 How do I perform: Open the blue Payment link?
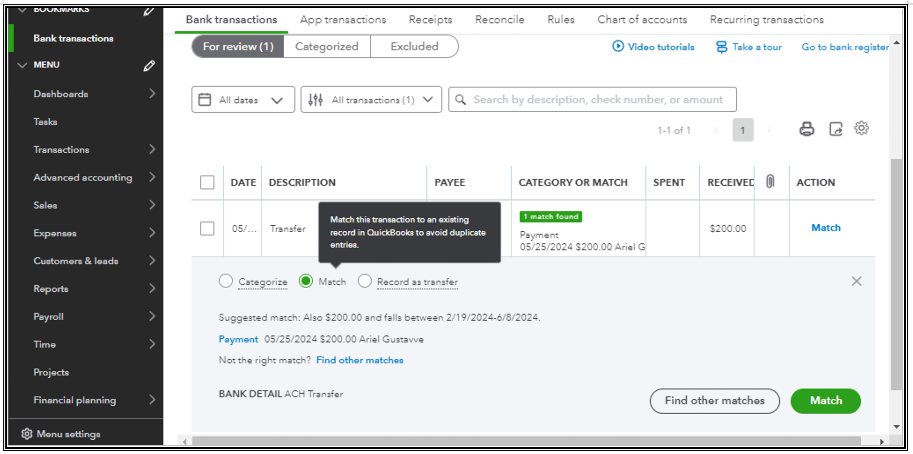238,339
